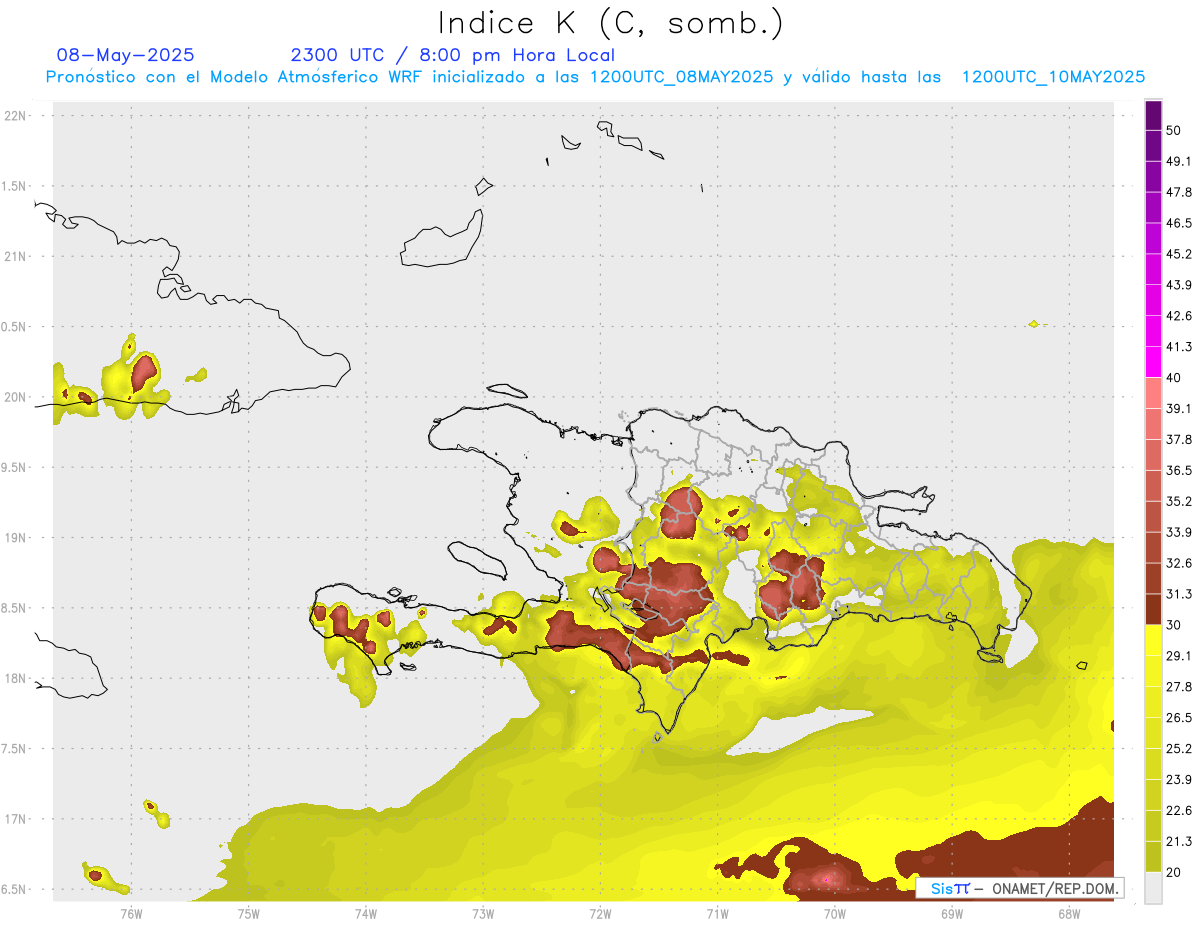The width and height of the screenshot is (1200, 927).
Task: Click the "74W" longitude label
Action: 366,914
